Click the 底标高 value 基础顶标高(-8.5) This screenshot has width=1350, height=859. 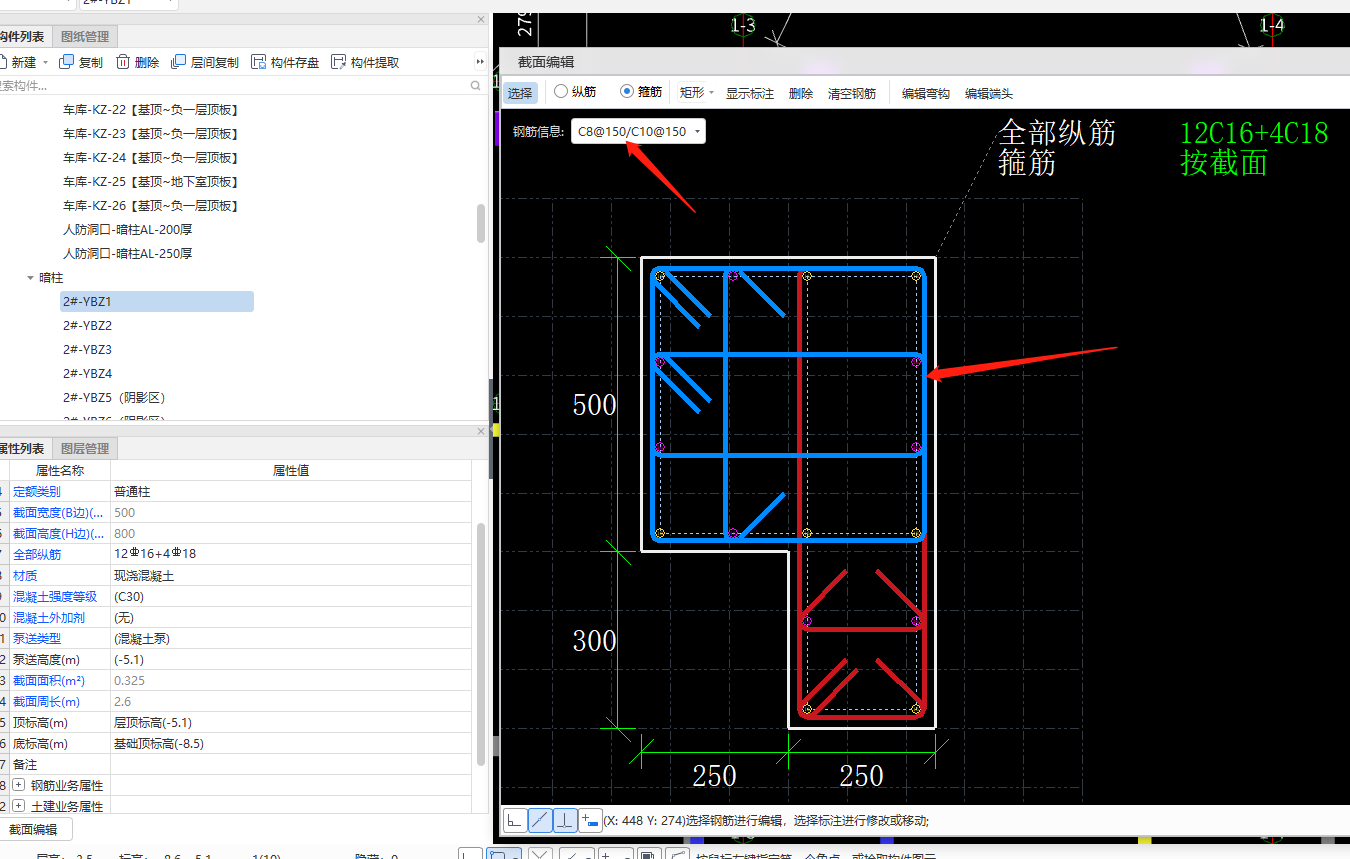pos(290,743)
